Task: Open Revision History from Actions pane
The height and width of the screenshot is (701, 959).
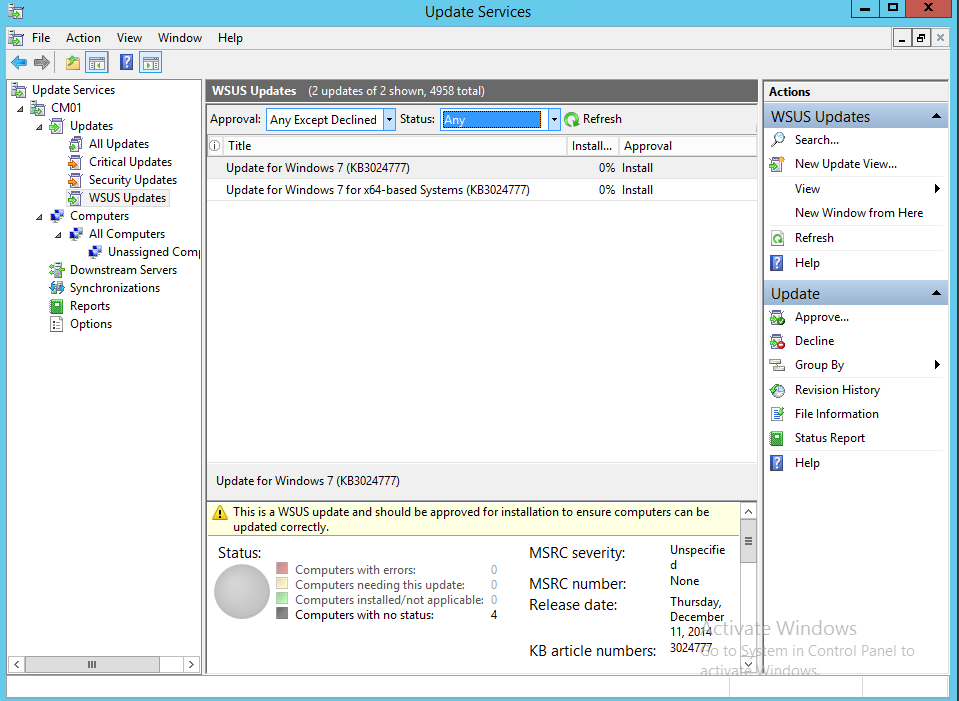Action: (836, 390)
